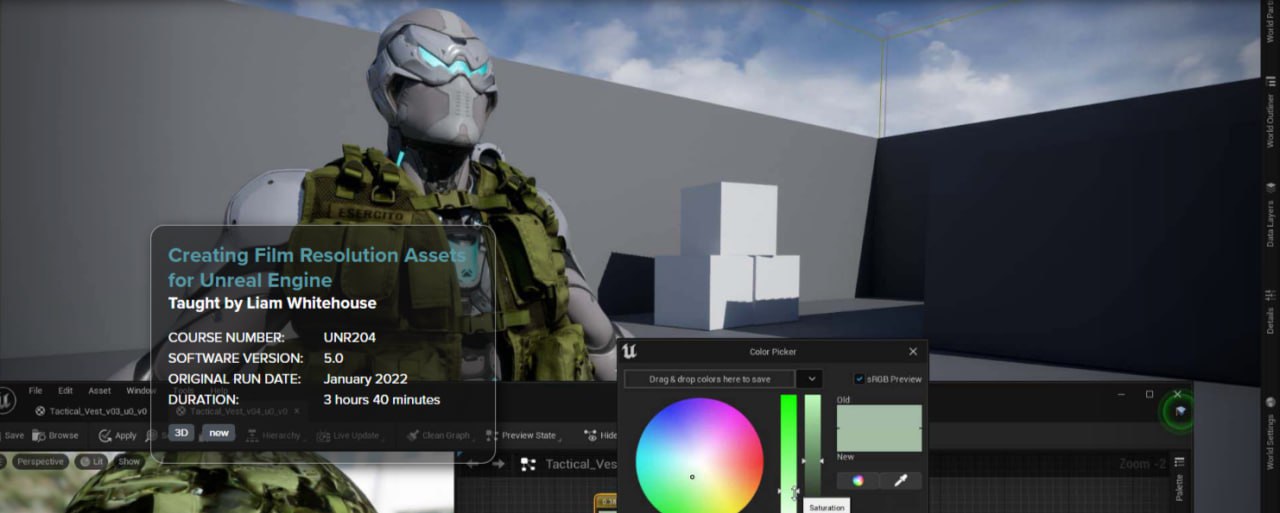1280x513 pixels.
Task: Open the File menu in Material Editor
Action: pyautogui.click(x=36, y=391)
